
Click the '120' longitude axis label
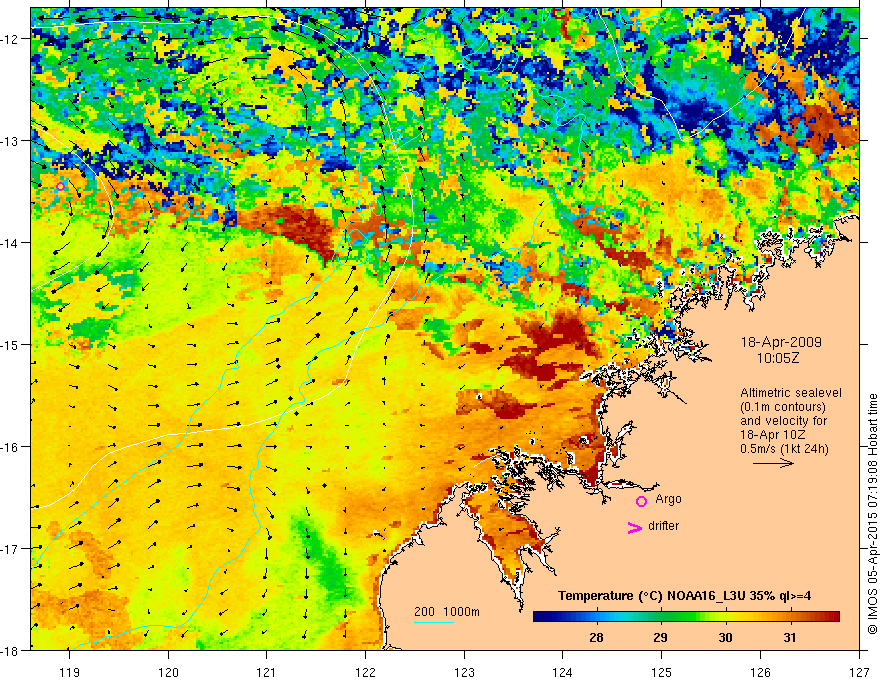tap(168, 672)
